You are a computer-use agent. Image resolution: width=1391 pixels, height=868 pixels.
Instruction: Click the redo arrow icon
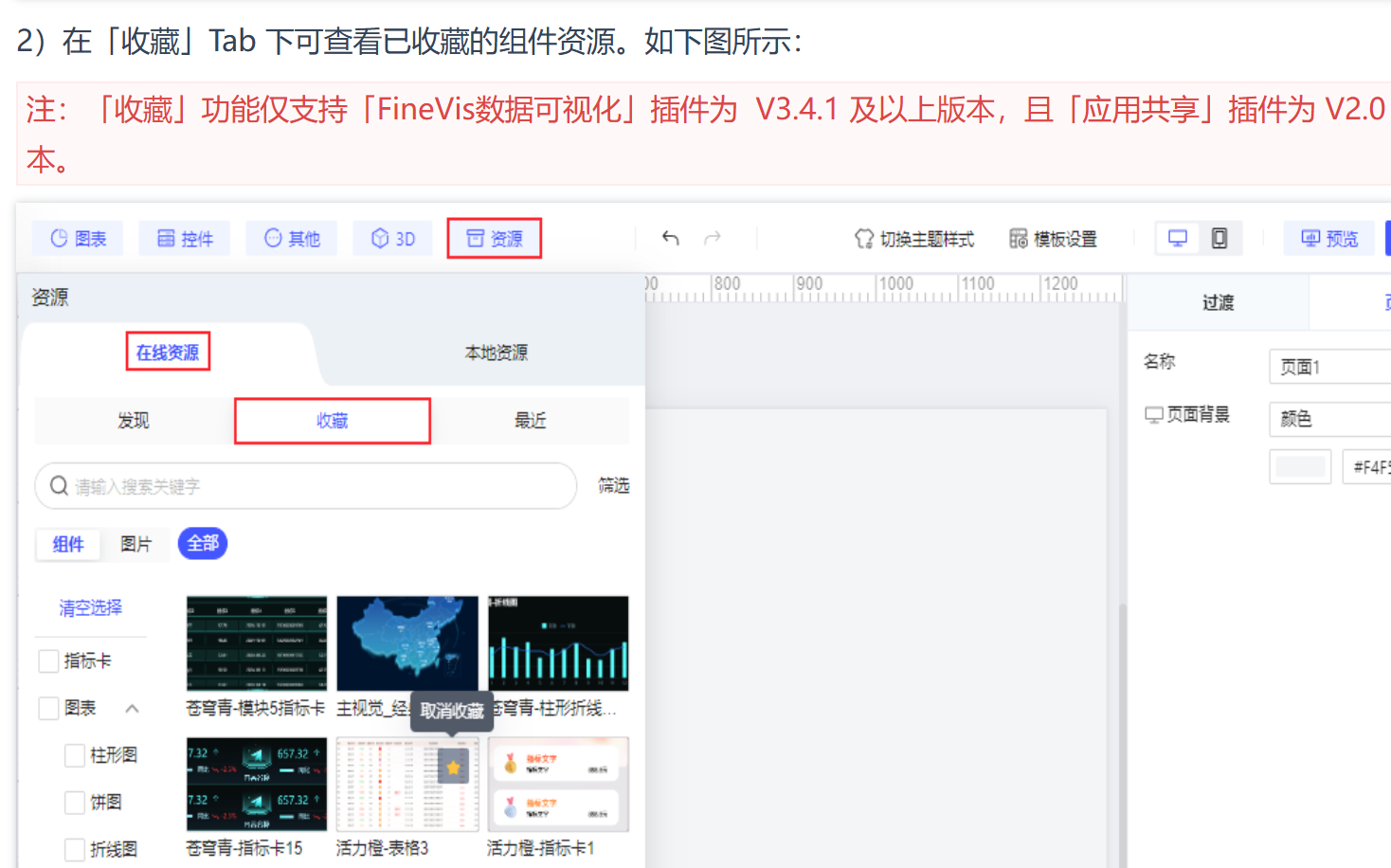(x=713, y=238)
